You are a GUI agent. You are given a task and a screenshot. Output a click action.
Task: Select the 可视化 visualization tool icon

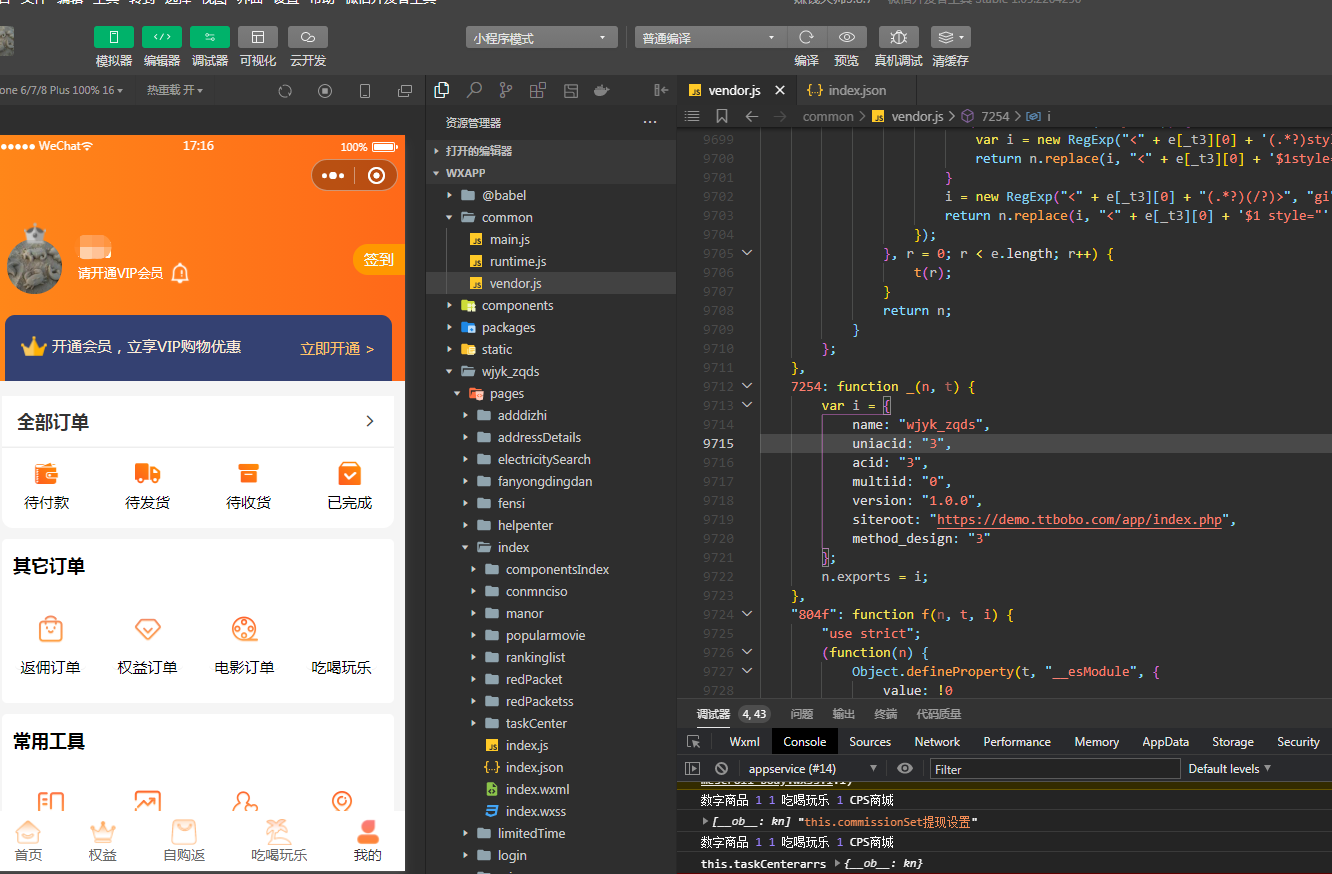258,36
